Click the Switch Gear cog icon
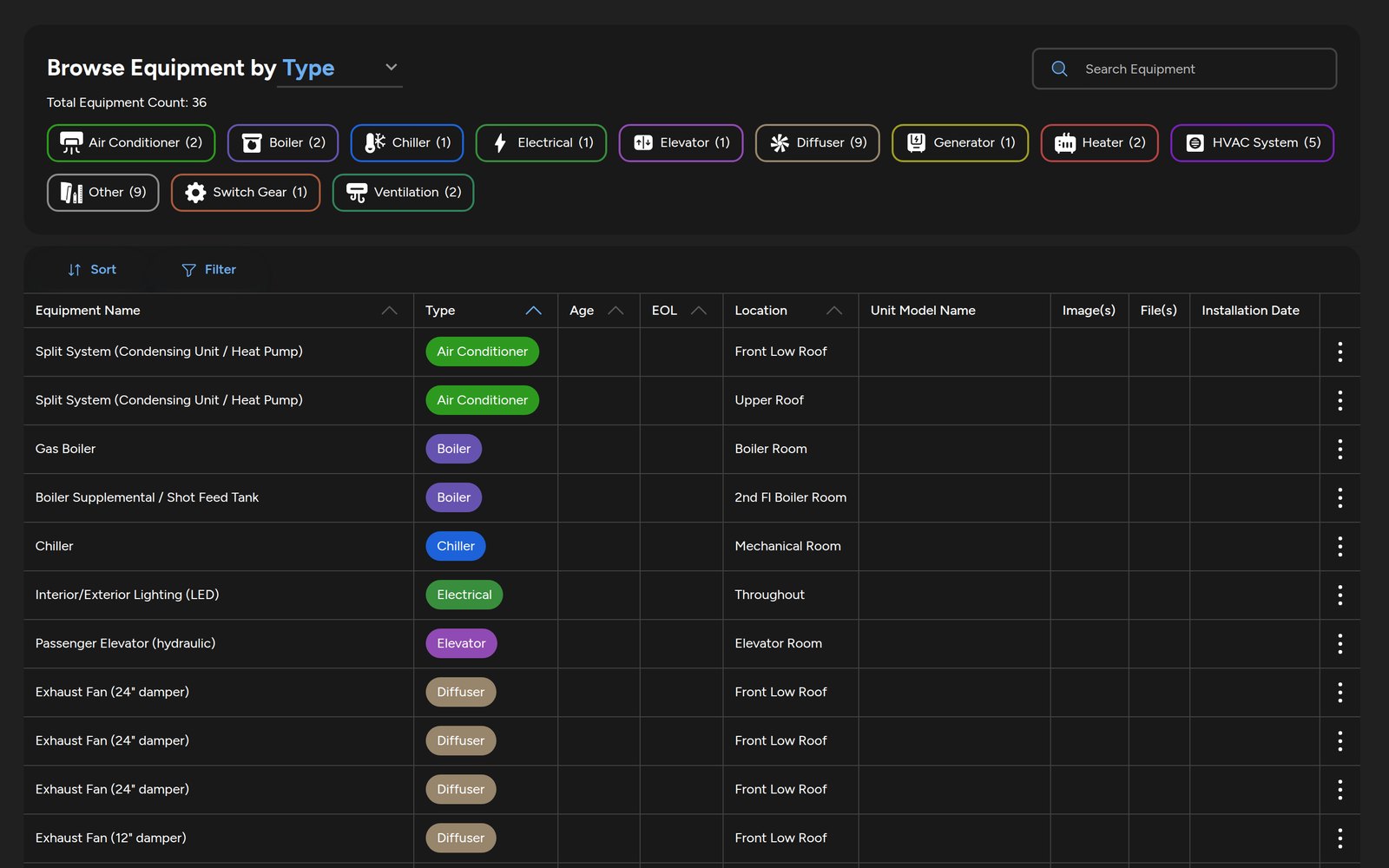Screen dimensions: 1389x868 (x=196, y=193)
